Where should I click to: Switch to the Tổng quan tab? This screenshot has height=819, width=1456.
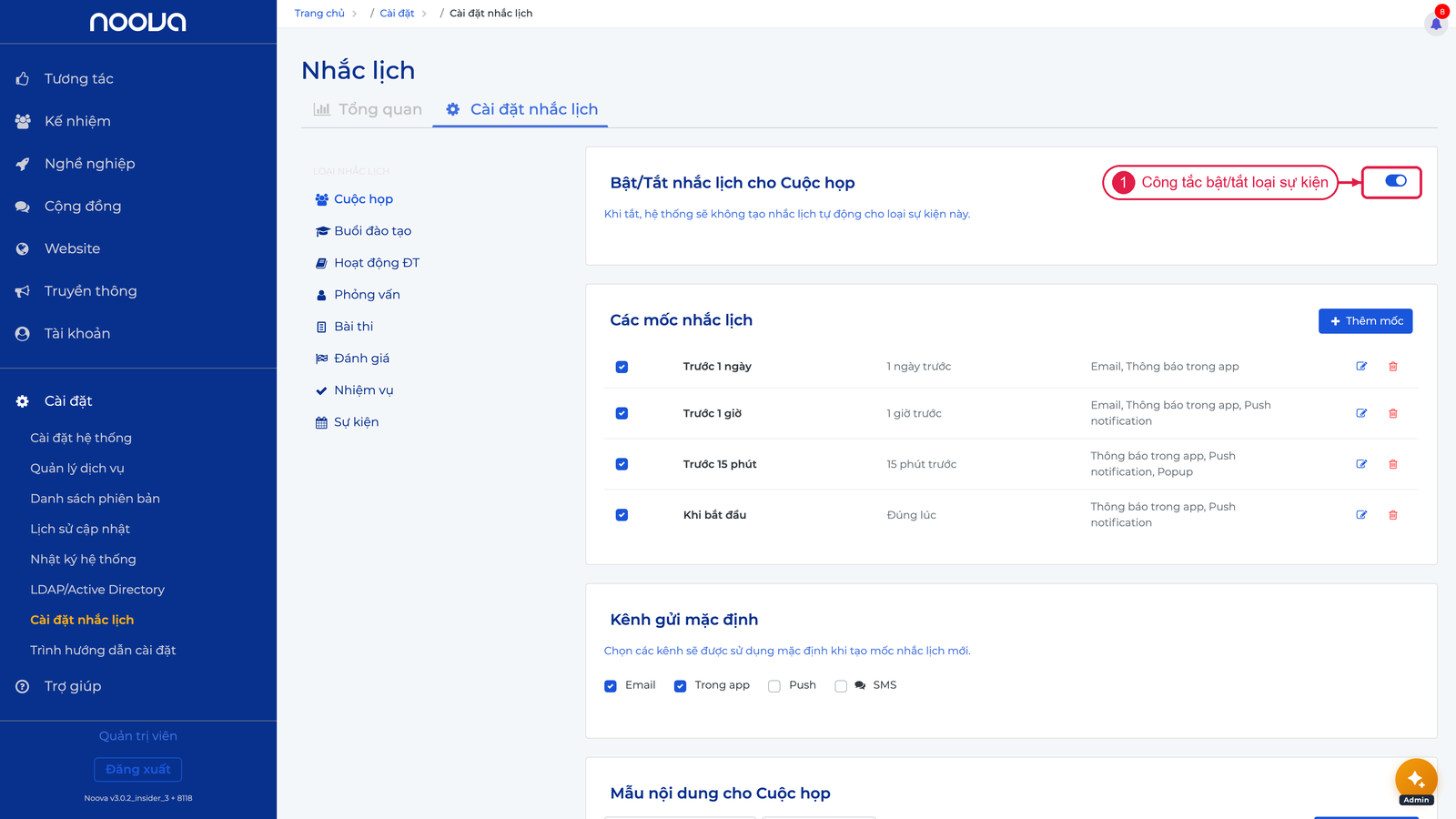368,109
